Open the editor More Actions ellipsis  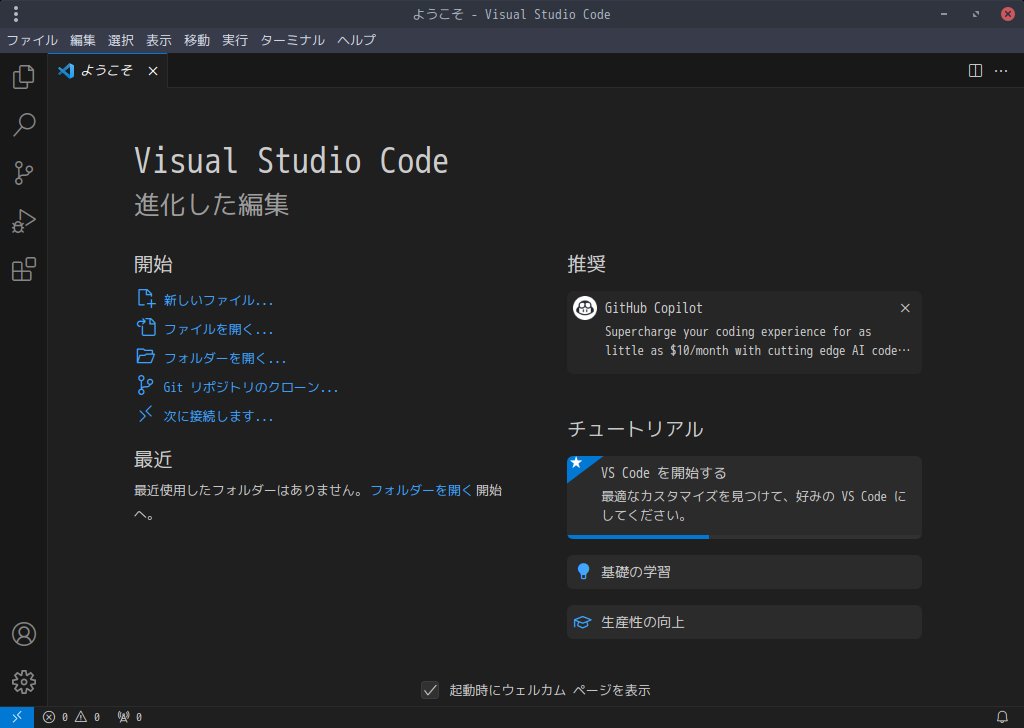coord(1001,71)
